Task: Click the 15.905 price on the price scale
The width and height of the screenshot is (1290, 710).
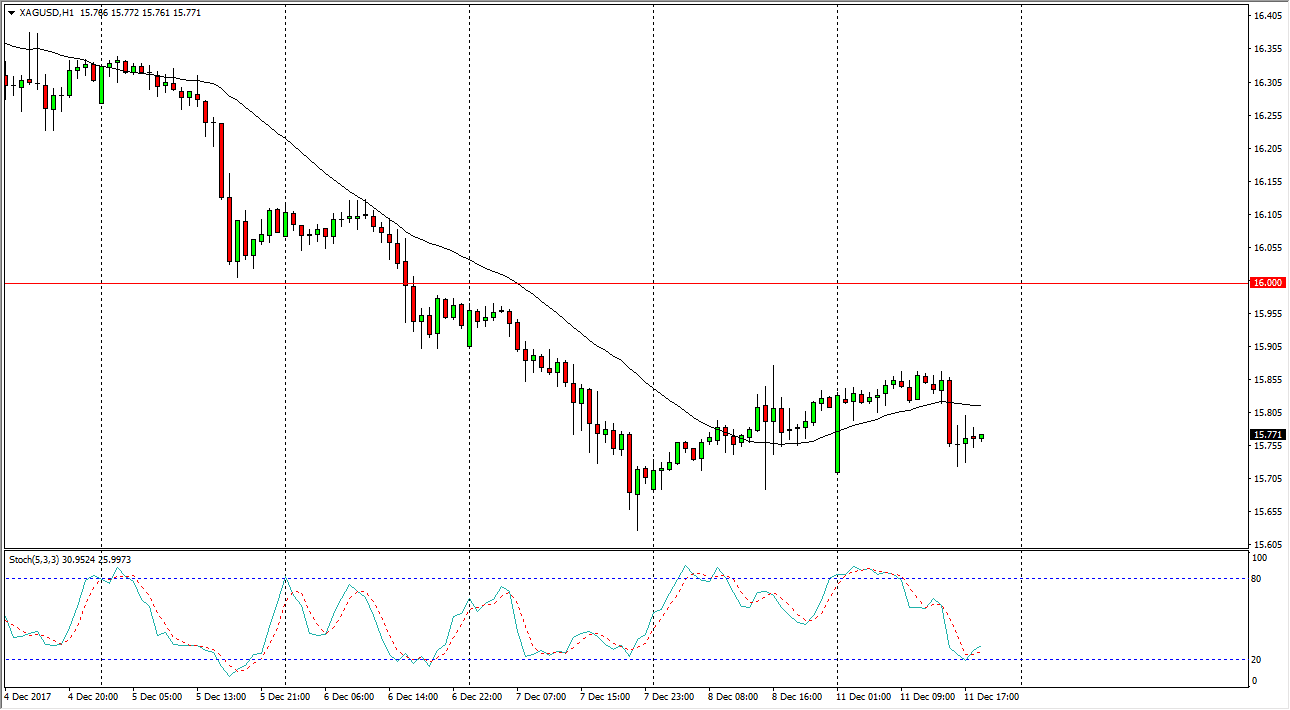Action: (1267, 347)
